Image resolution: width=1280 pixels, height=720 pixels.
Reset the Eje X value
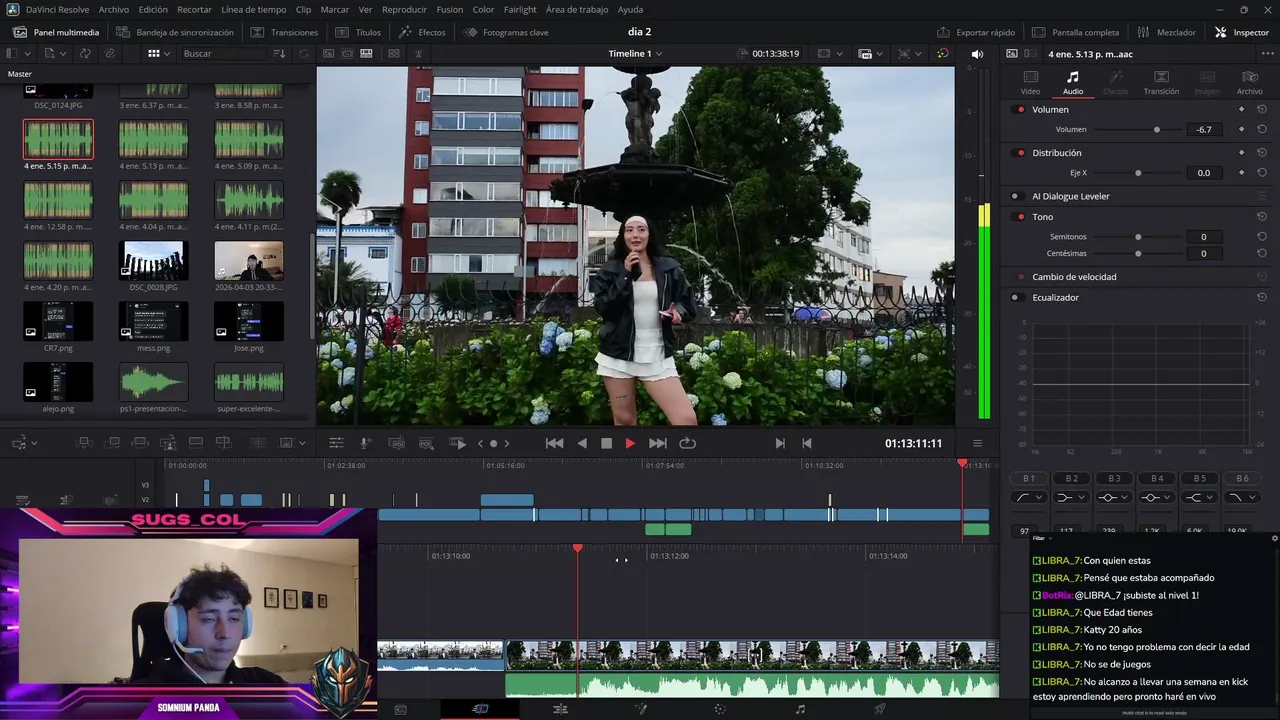pyautogui.click(x=1262, y=172)
